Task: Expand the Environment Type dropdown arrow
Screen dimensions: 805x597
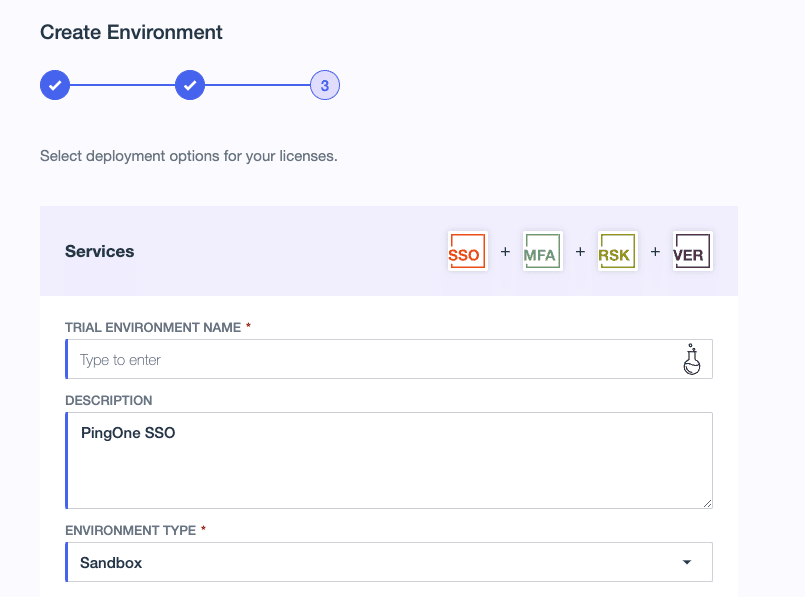Action: pyautogui.click(x=687, y=562)
